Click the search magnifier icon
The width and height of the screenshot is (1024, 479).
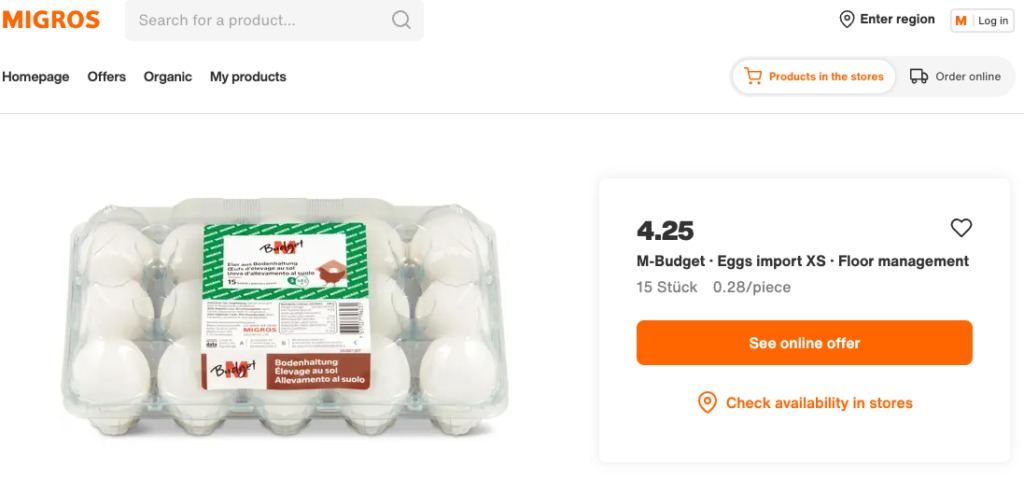[401, 20]
